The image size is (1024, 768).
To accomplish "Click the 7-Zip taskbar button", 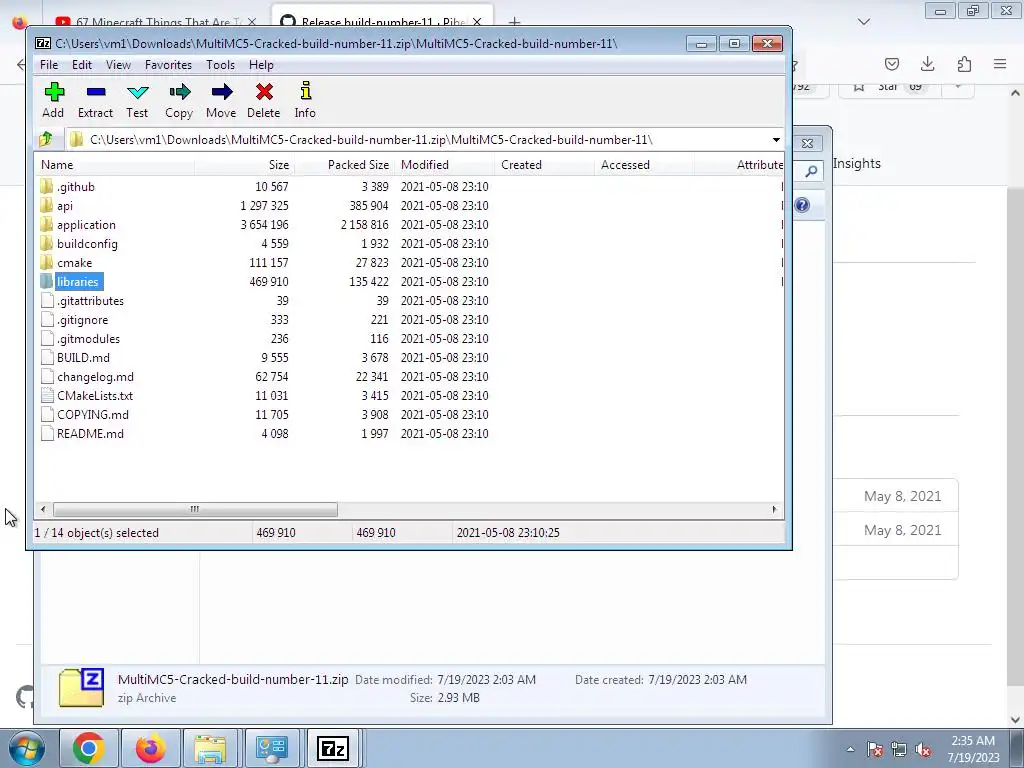I will 332,748.
